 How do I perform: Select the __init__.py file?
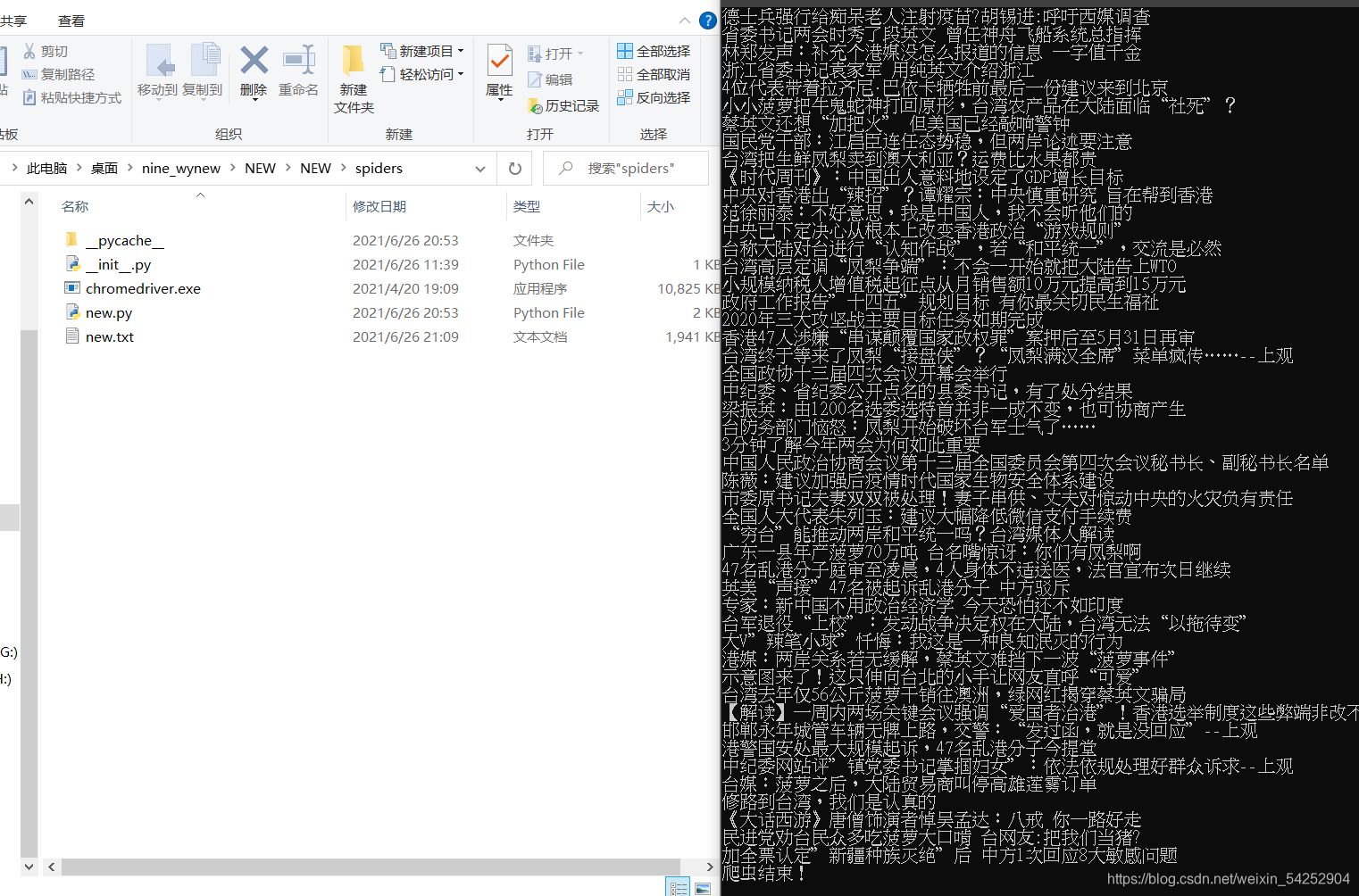118,264
